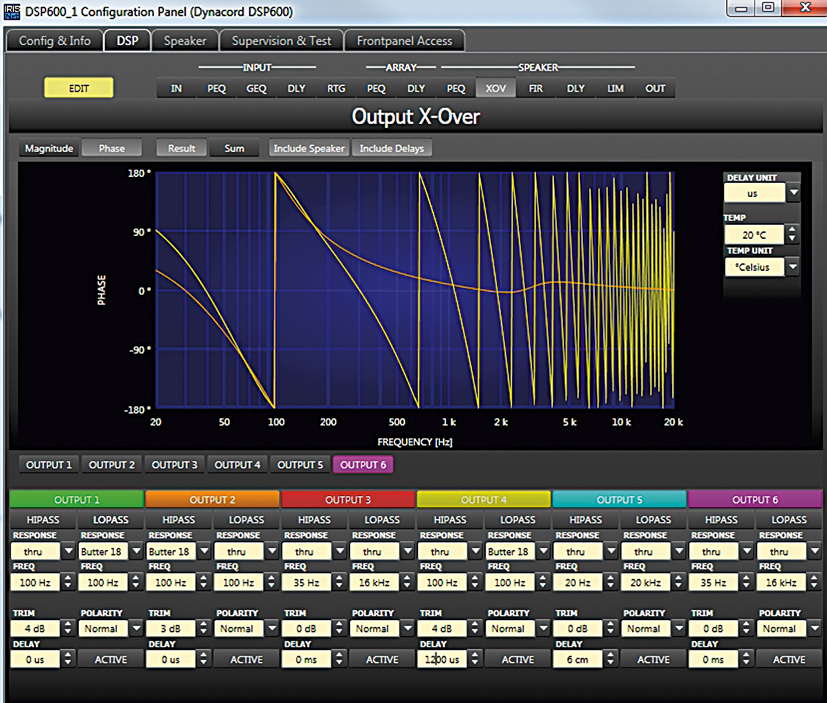Open Output 2 hipass Butter 18 response dropdown
This screenshot has width=827, height=703.
click(x=204, y=552)
